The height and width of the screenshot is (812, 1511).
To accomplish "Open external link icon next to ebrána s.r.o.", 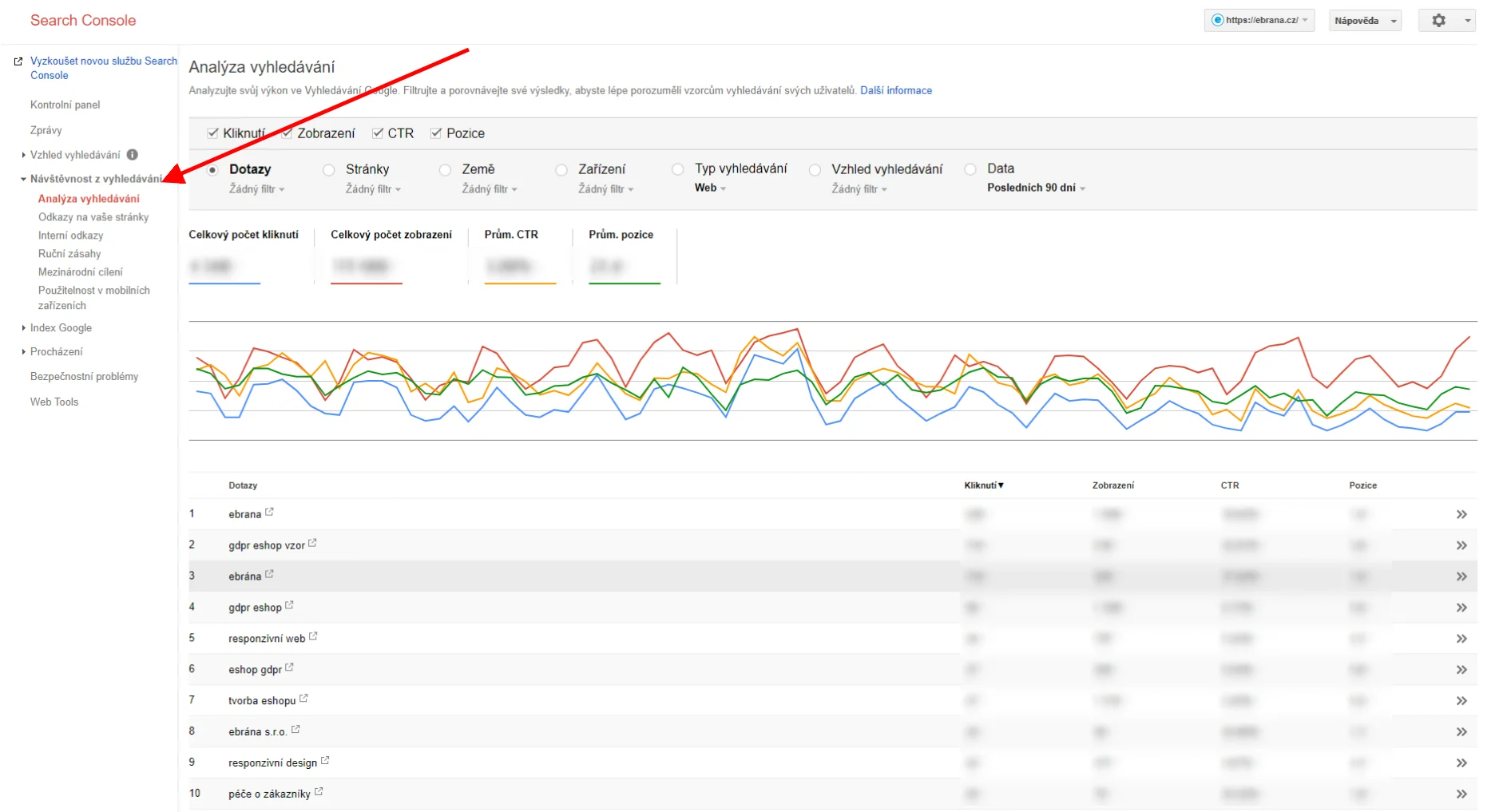I will click(295, 730).
